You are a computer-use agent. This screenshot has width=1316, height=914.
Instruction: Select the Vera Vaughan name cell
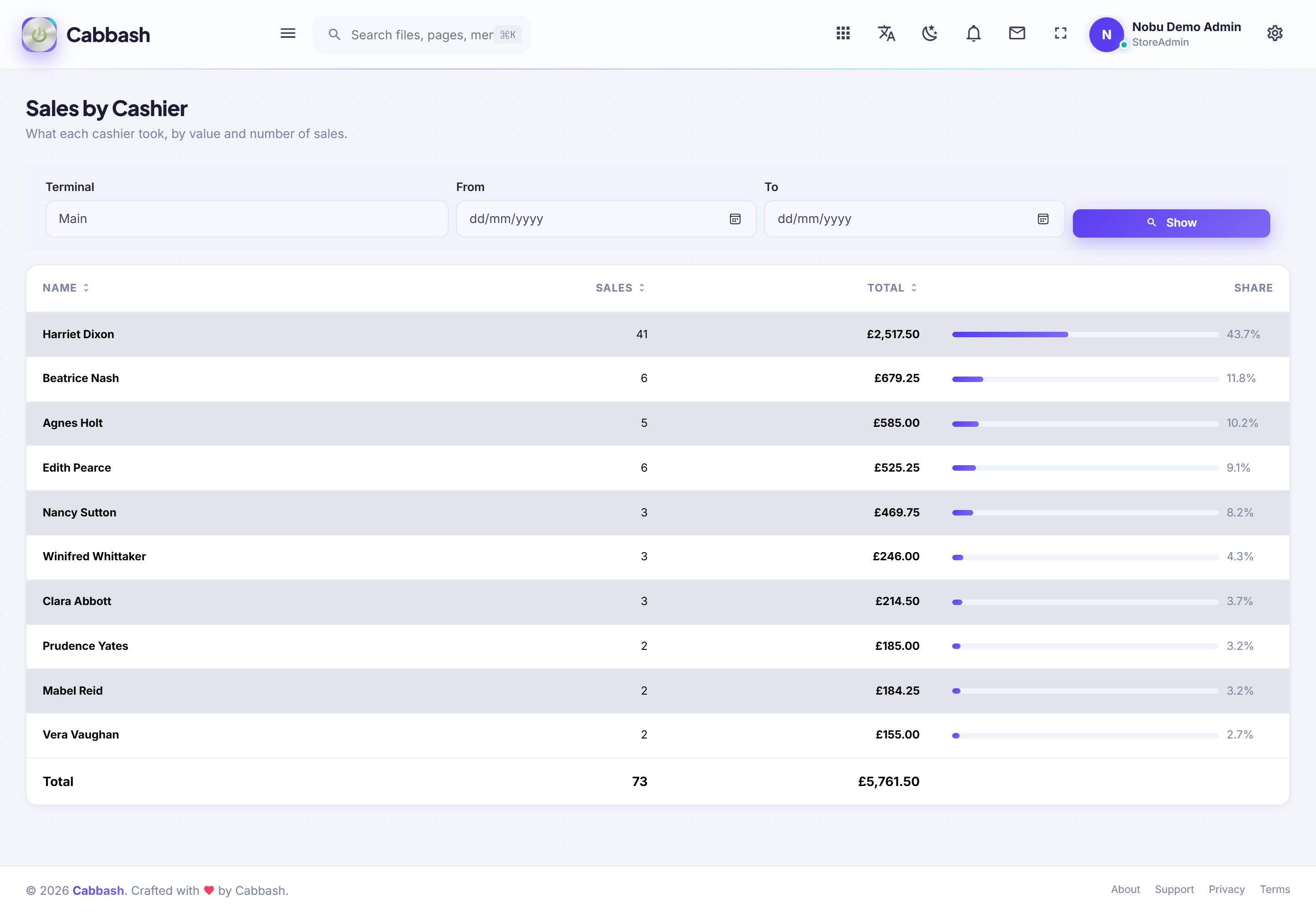(81, 734)
